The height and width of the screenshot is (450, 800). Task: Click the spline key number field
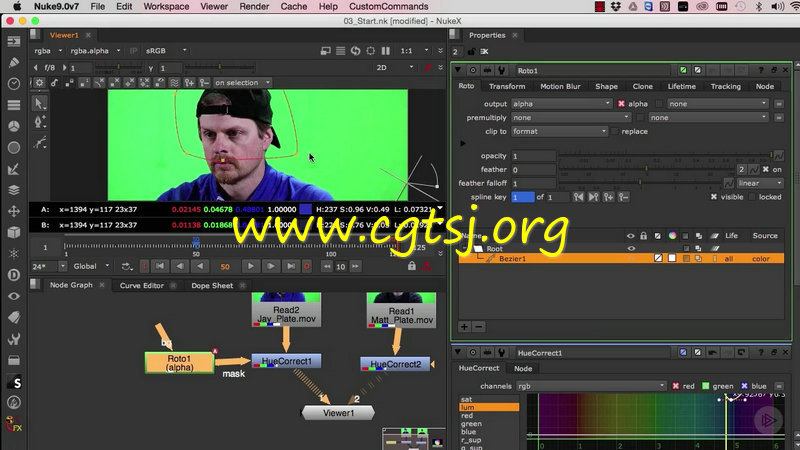pos(522,197)
